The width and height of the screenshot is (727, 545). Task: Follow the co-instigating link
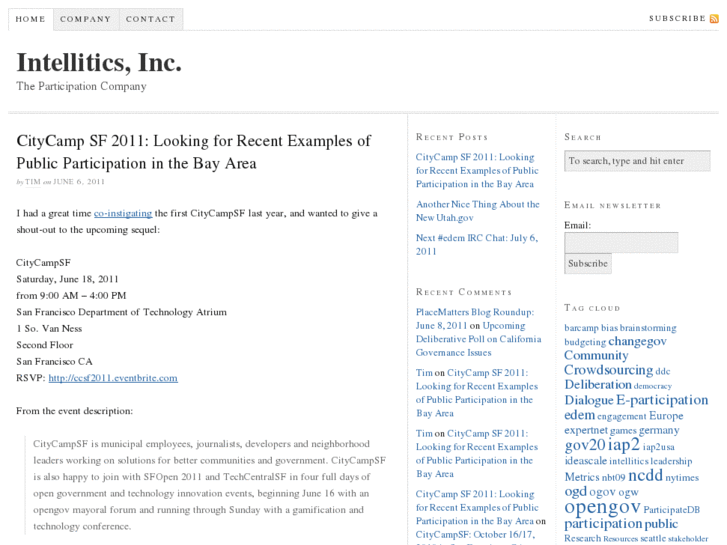(x=123, y=213)
